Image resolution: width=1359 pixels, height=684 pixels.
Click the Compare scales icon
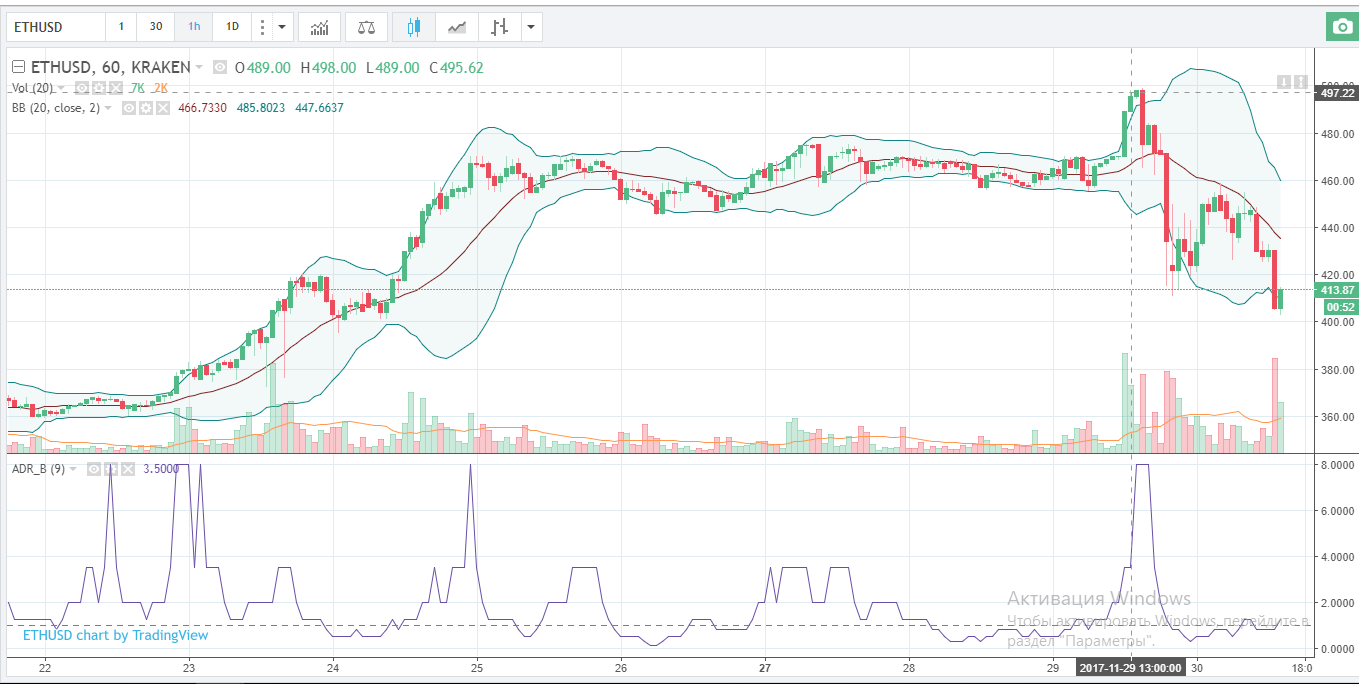(366, 27)
